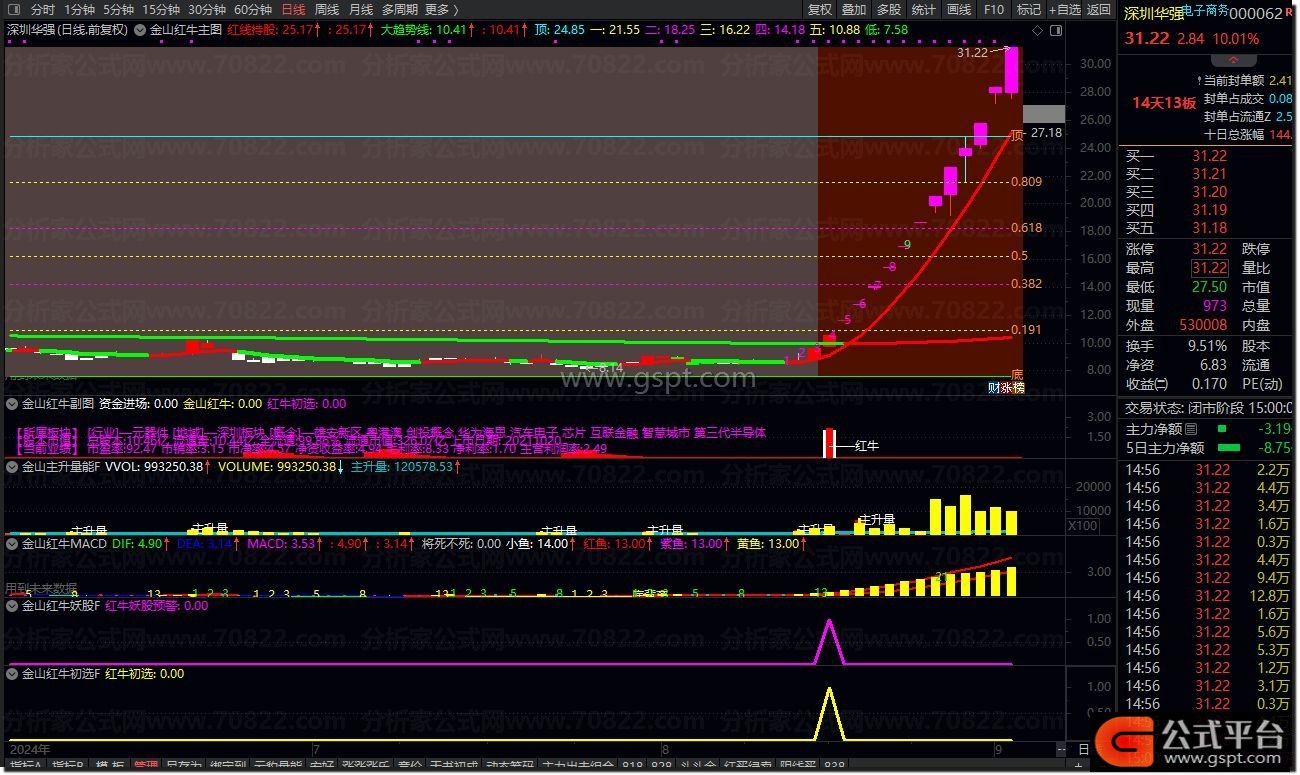Click the 2024年 timeline label
This screenshot has width=1300, height=775.
[x=29, y=749]
